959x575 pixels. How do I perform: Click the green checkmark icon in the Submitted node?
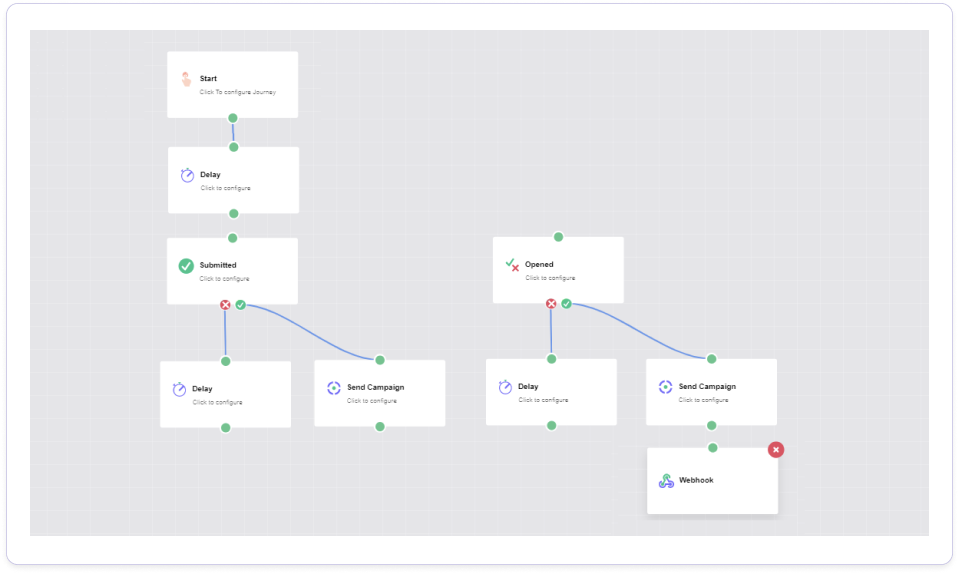tap(186, 266)
